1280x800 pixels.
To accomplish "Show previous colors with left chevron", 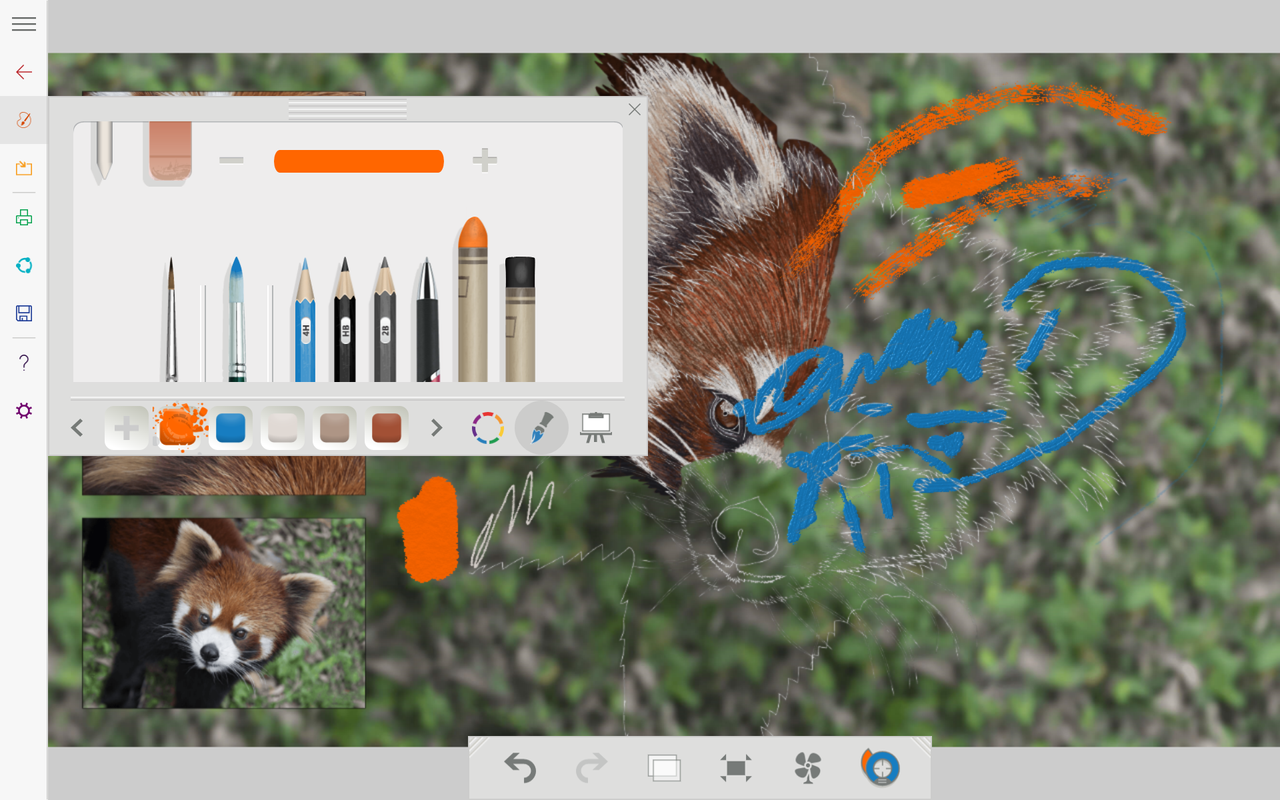I will (x=77, y=428).
